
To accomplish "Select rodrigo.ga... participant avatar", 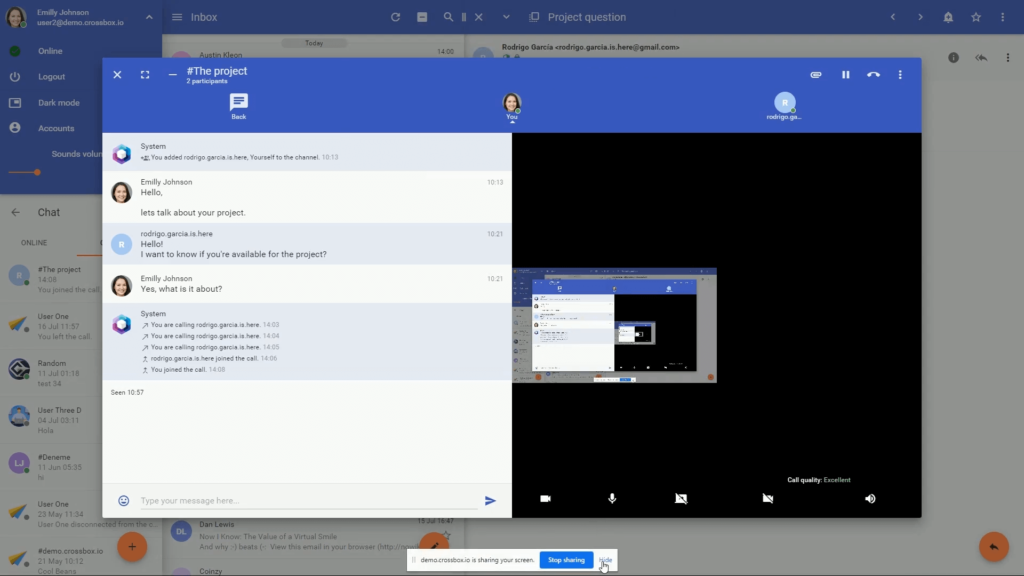I will click(785, 104).
